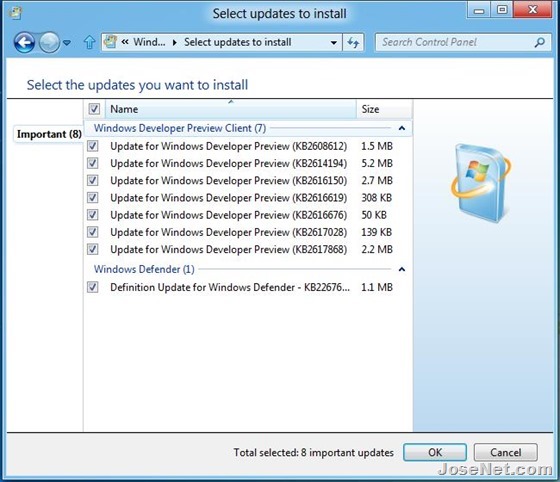This screenshot has width=560, height=482.
Task: Uncheck update KB2616676
Action: (x=92, y=215)
